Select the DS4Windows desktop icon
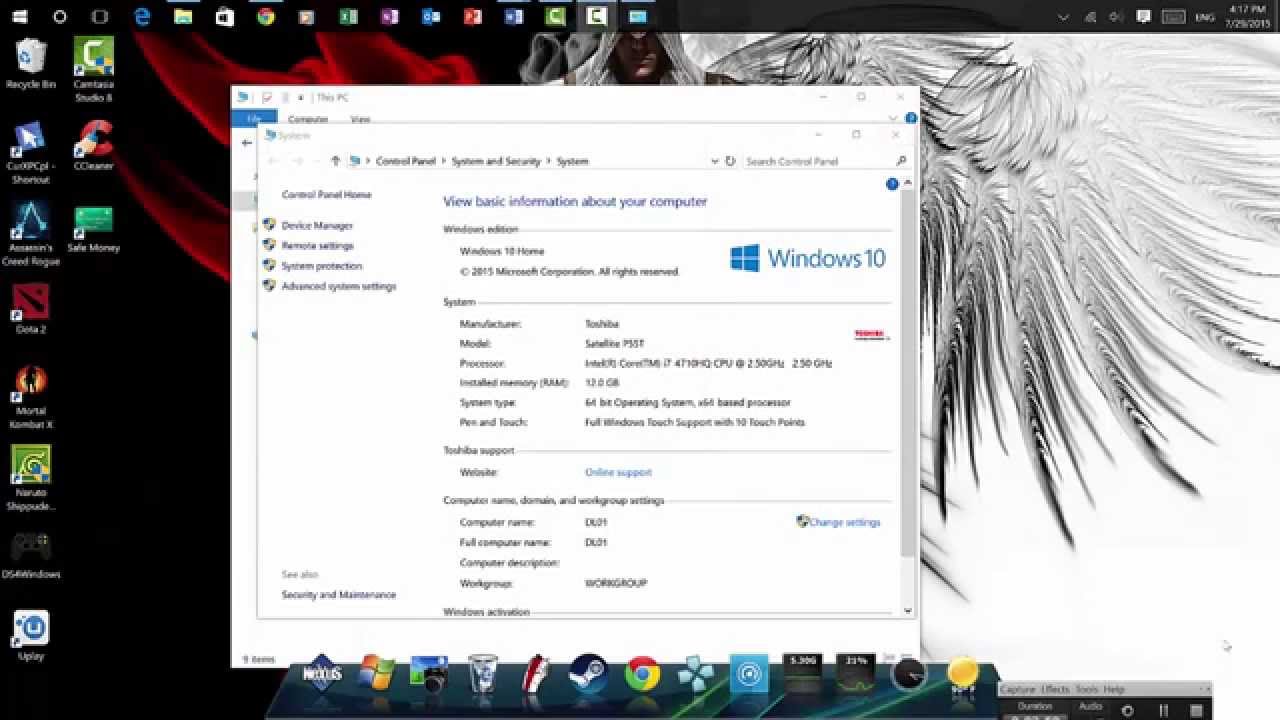Viewport: 1280px width, 720px height. pyautogui.click(x=31, y=555)
